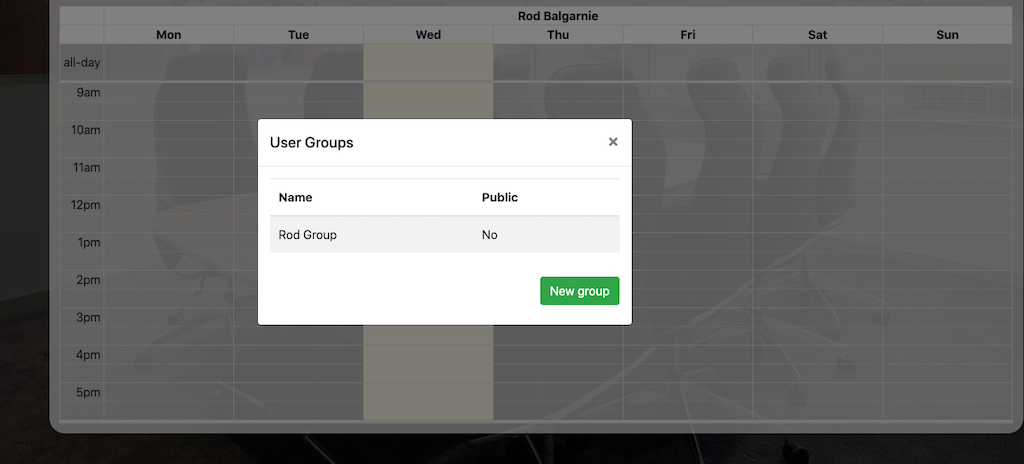The width and height of the screenshot is (1024, 464).
Task: Select the Sat day column header
Action: click(818, 35)
